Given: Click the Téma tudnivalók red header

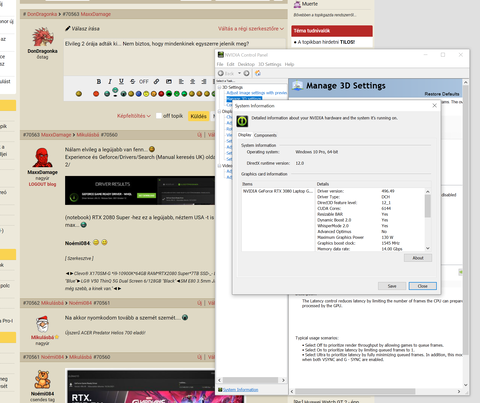Looking at the screenshot, I should click(x=332, y=31).
